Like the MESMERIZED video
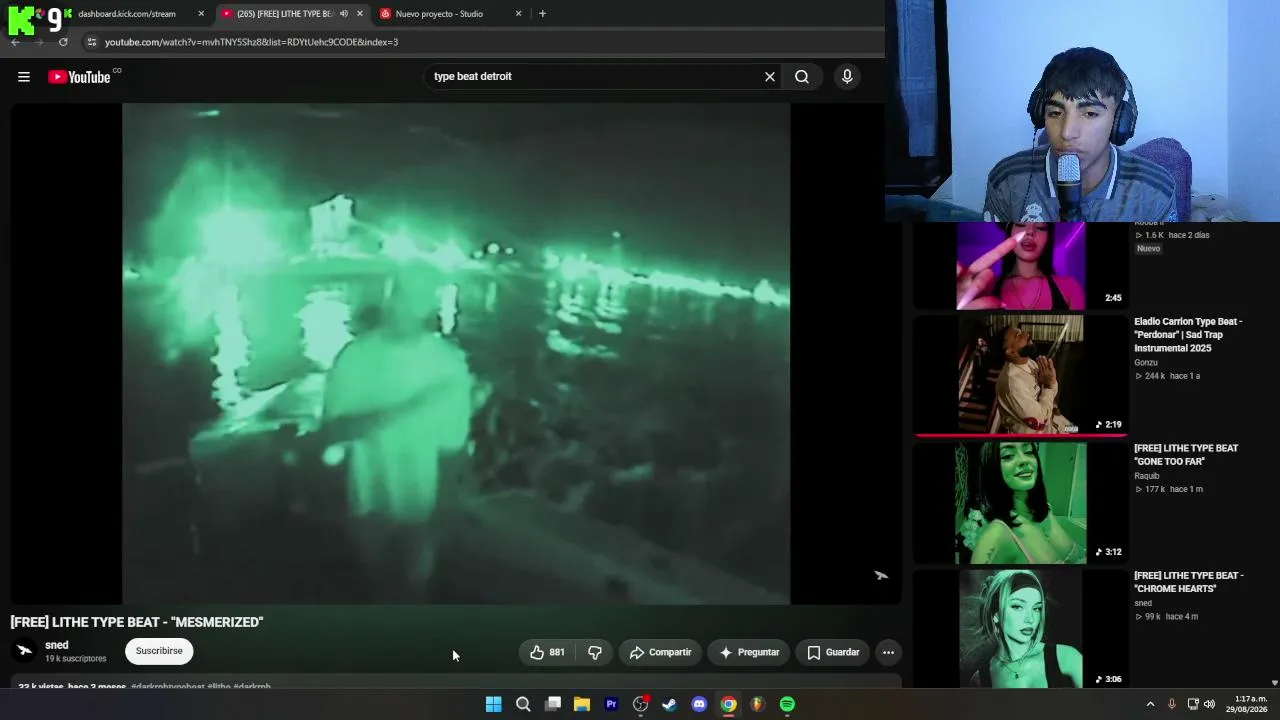Screen dimensions: 1280x720 547,652
